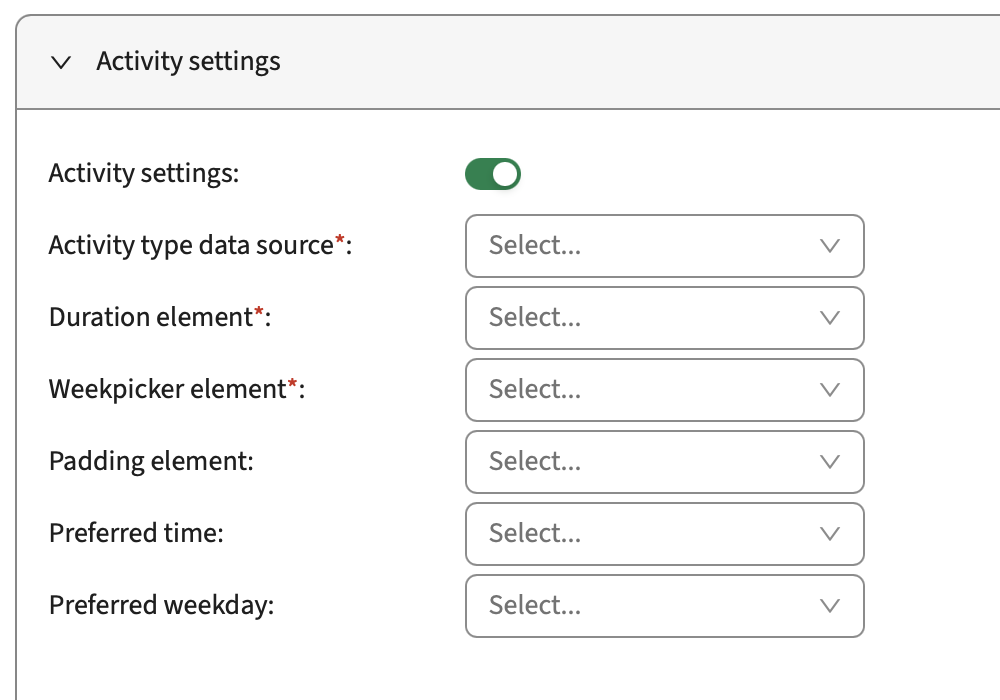Click the Weekpicker element label text
The height and width of the screenshot is (700, 1000).
(167, 389)
